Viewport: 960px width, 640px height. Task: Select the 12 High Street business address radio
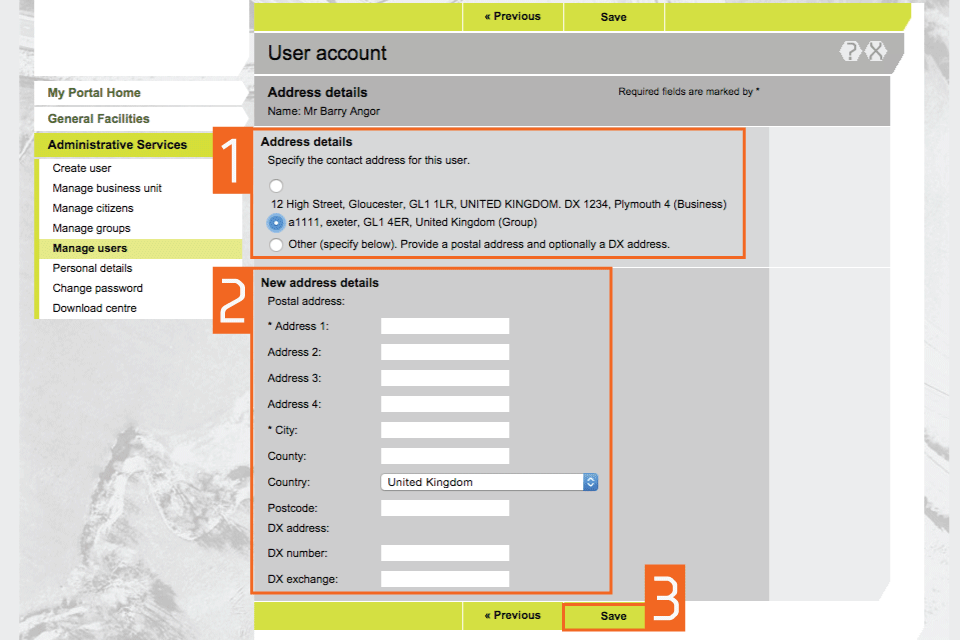pyautogui.click(x=276, y=186)
